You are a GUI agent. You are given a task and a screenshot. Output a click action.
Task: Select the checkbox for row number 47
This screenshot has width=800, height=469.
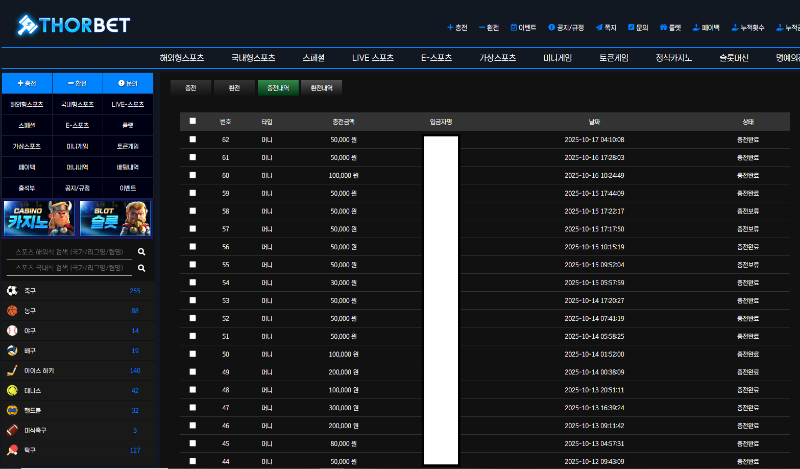point(193,408)
